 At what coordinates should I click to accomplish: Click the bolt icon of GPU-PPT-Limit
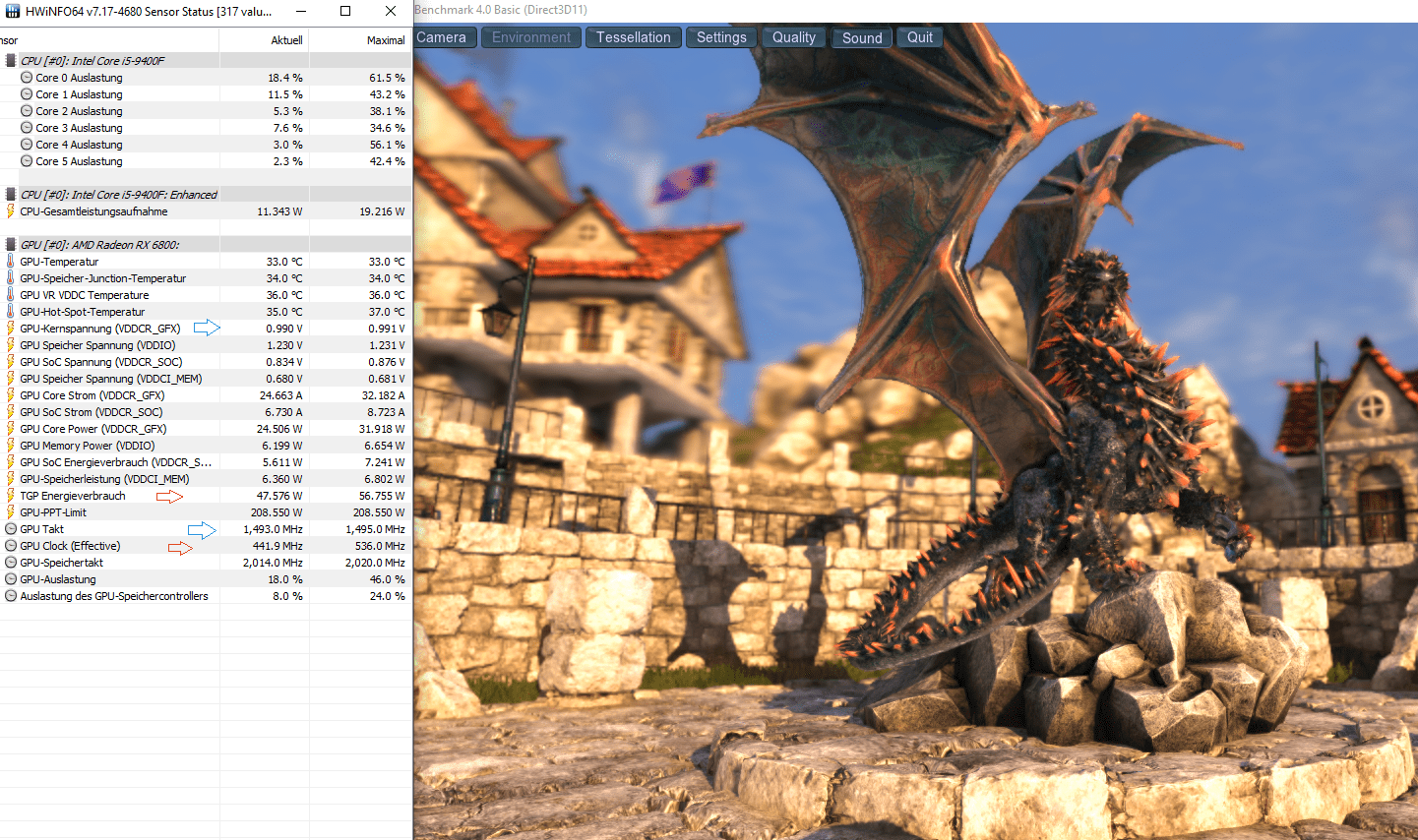[x=11, y=512]
